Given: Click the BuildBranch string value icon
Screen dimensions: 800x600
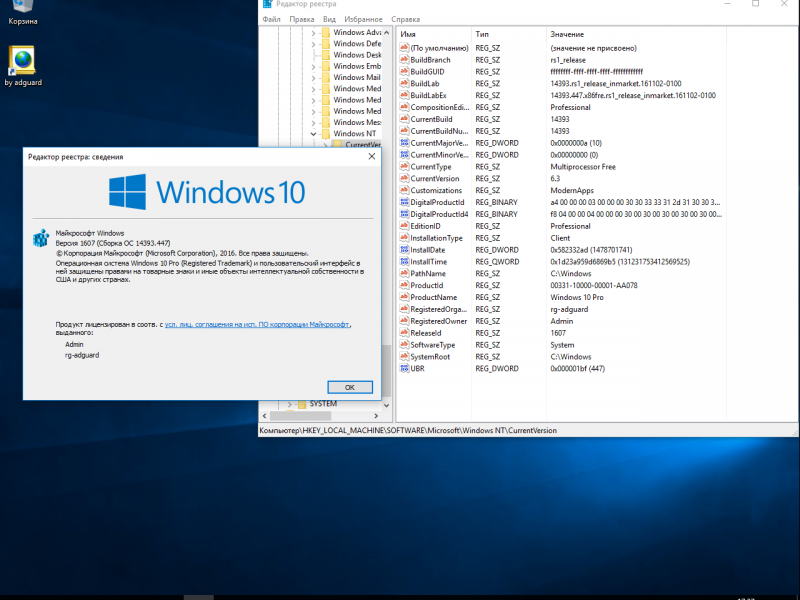Looking at the screenshot, I should tap(404, 60).
